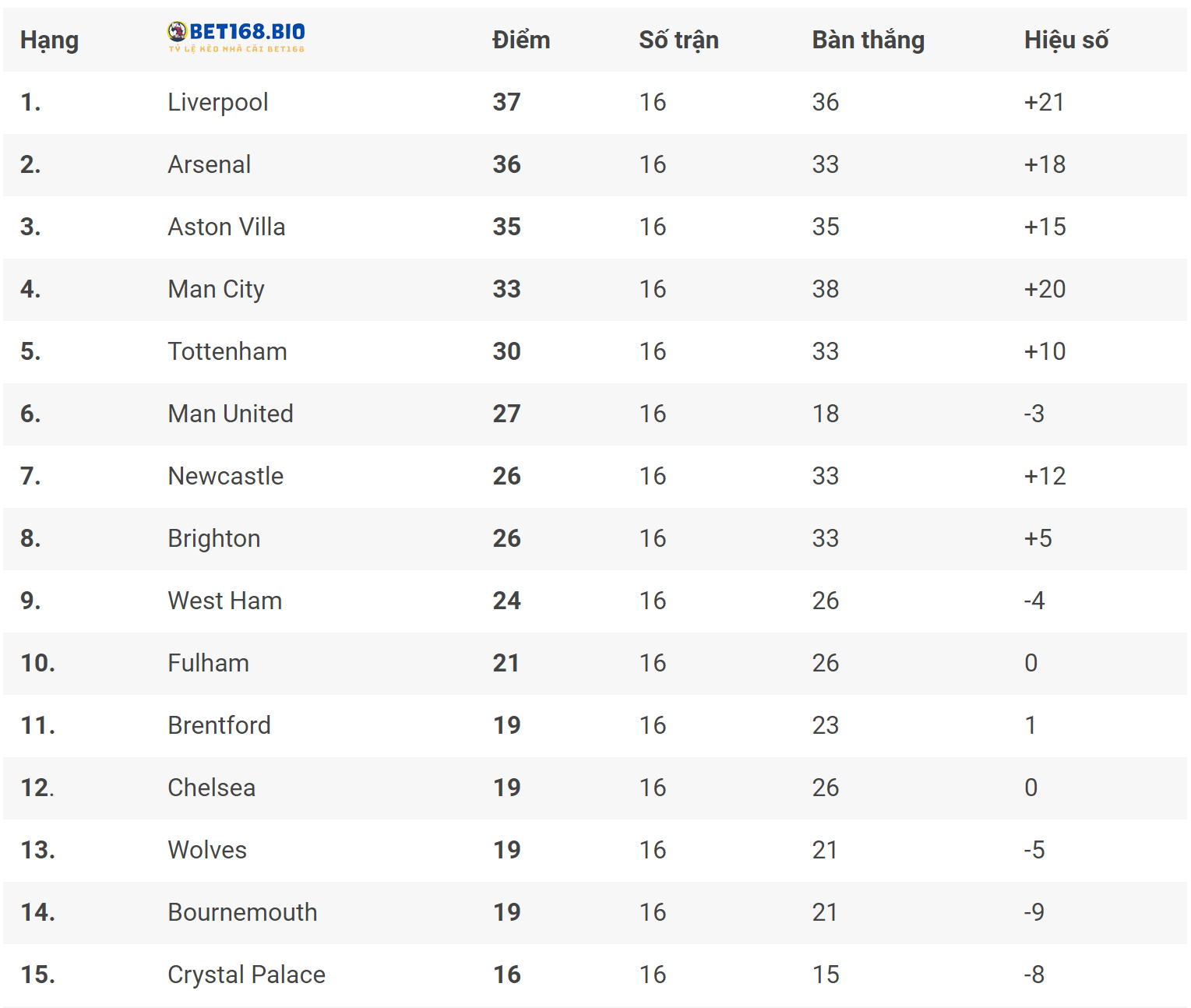Open the Man City row name
Screen dimensions: 1191x1008
point(217,289)
